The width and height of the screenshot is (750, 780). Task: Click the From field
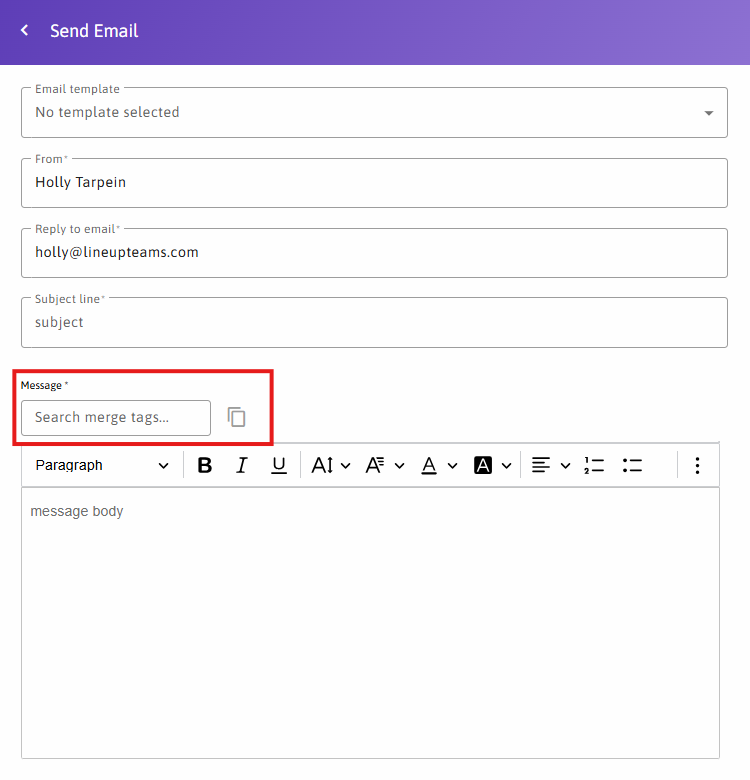pyautogui.click(x=375, y=183)
